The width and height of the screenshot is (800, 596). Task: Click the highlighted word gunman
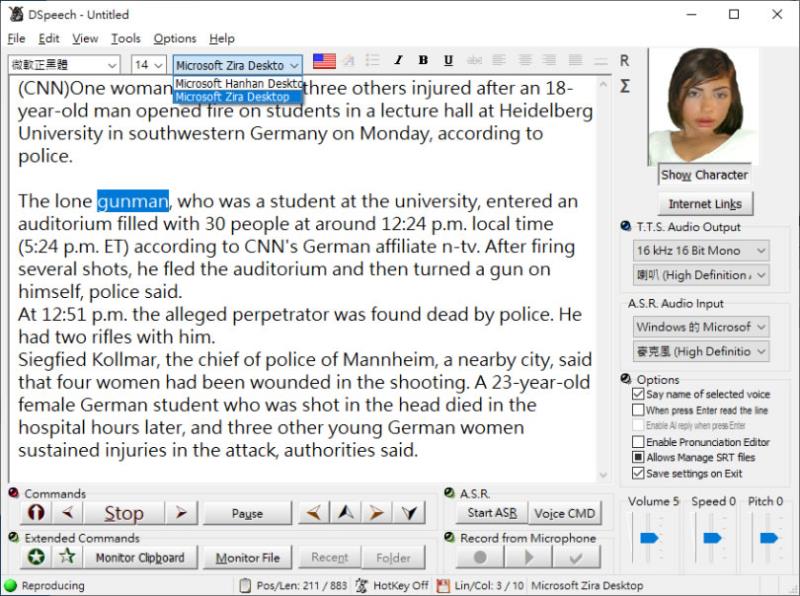click(x=133, y=201)
